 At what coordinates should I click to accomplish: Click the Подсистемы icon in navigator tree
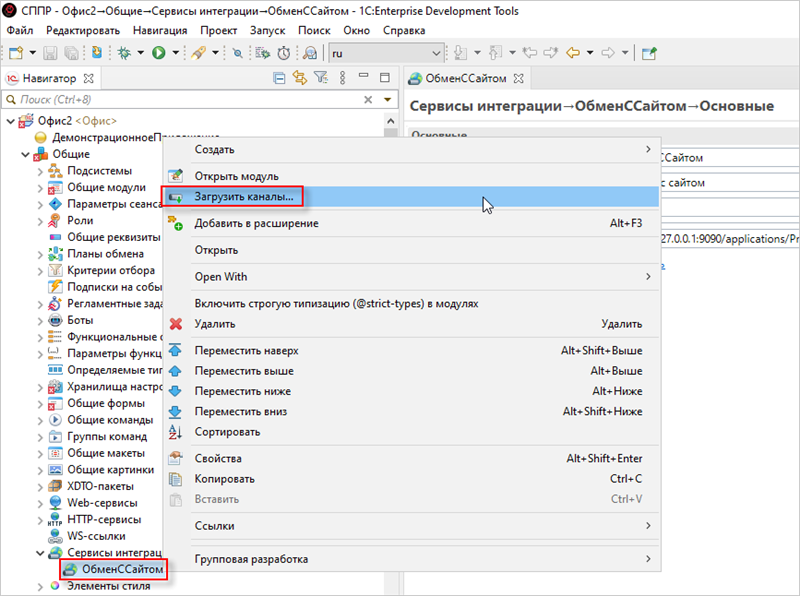[x=56, y=171]
